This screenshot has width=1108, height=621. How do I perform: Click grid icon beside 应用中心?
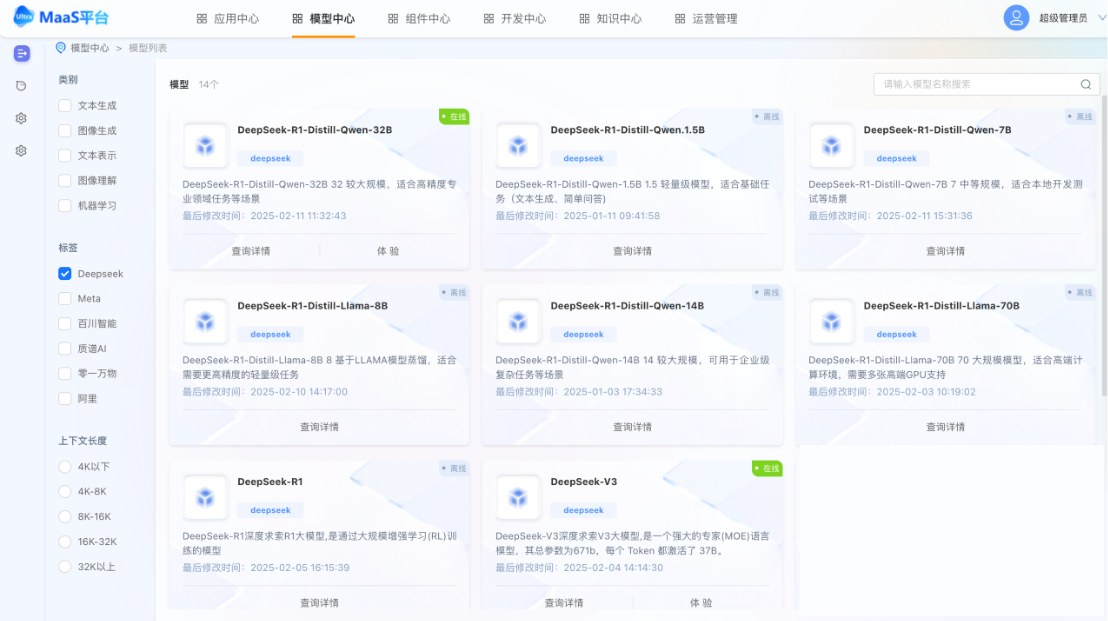(x=202, y=19)
